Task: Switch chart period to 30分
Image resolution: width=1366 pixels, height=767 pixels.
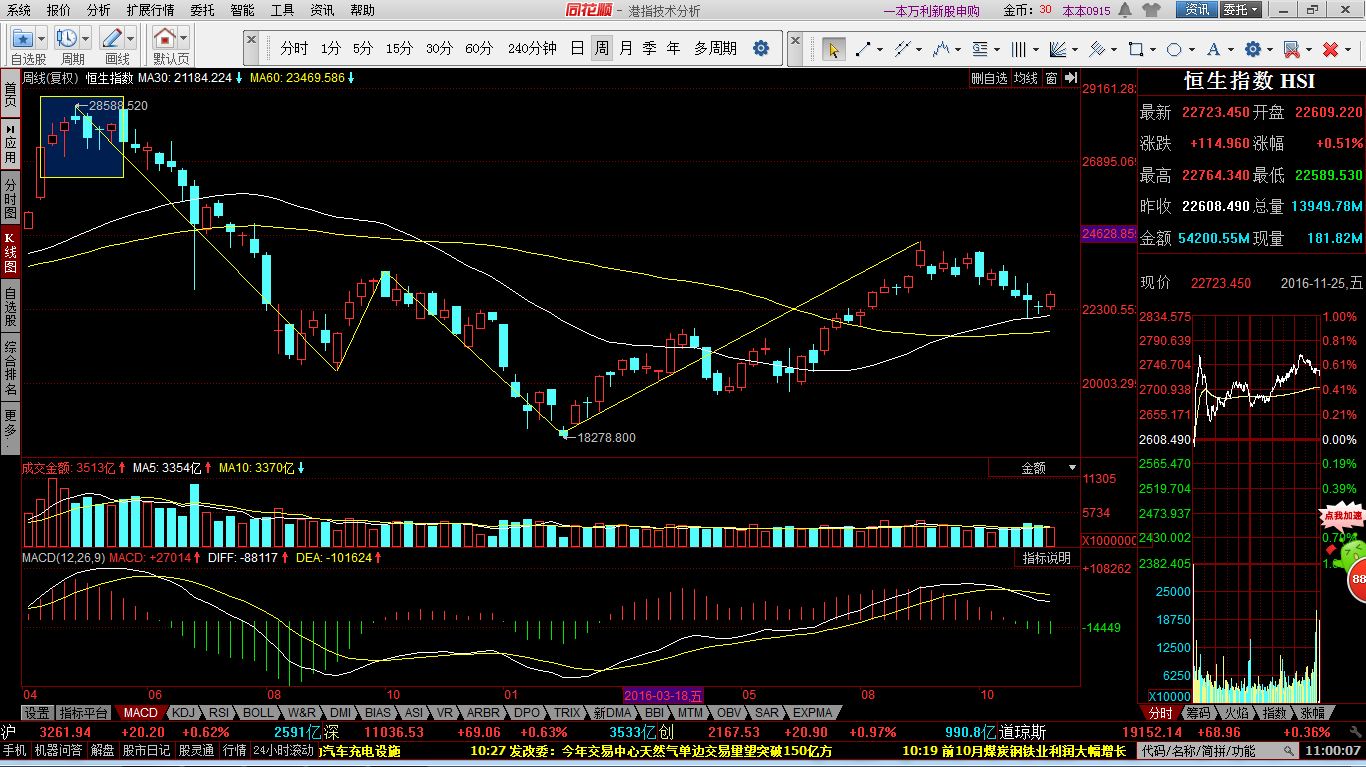Action: click(439, 48)
